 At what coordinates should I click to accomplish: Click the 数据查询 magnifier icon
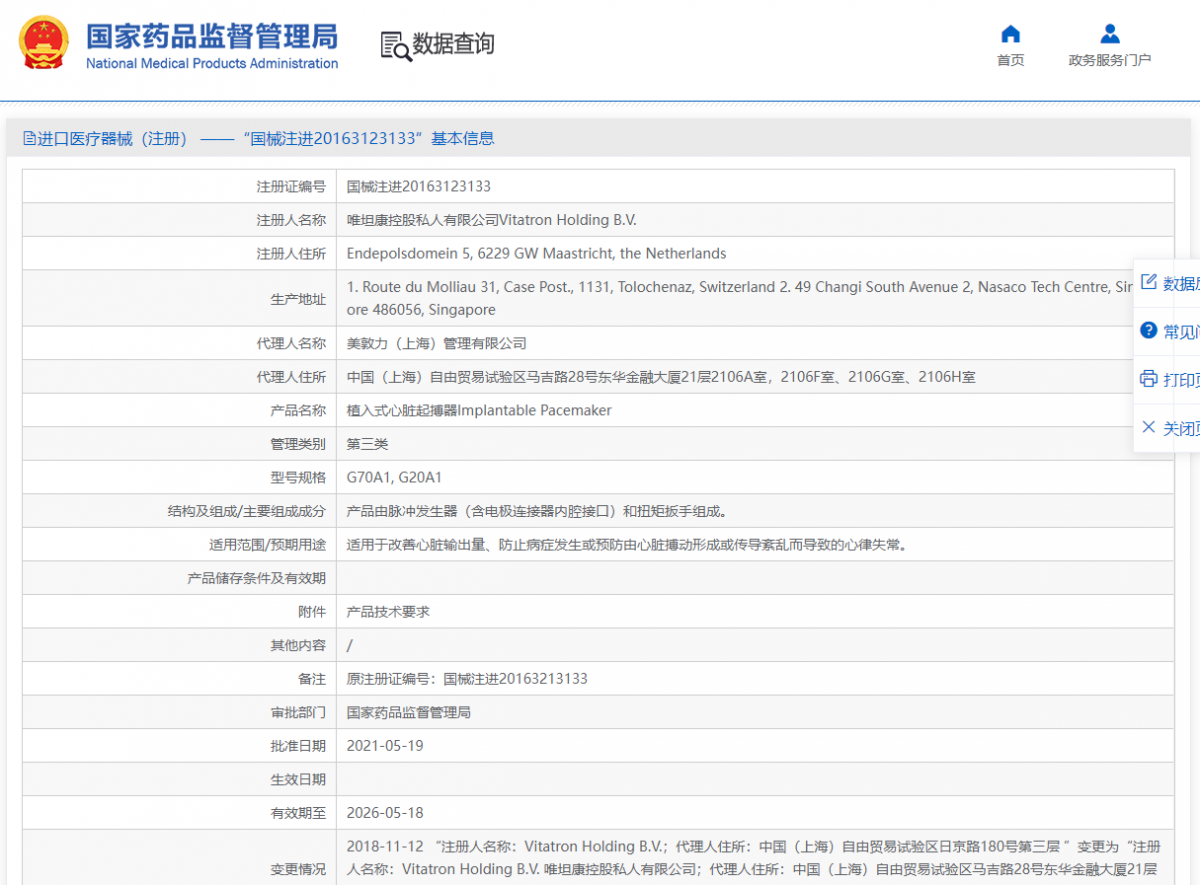click(x=396, y=45)
